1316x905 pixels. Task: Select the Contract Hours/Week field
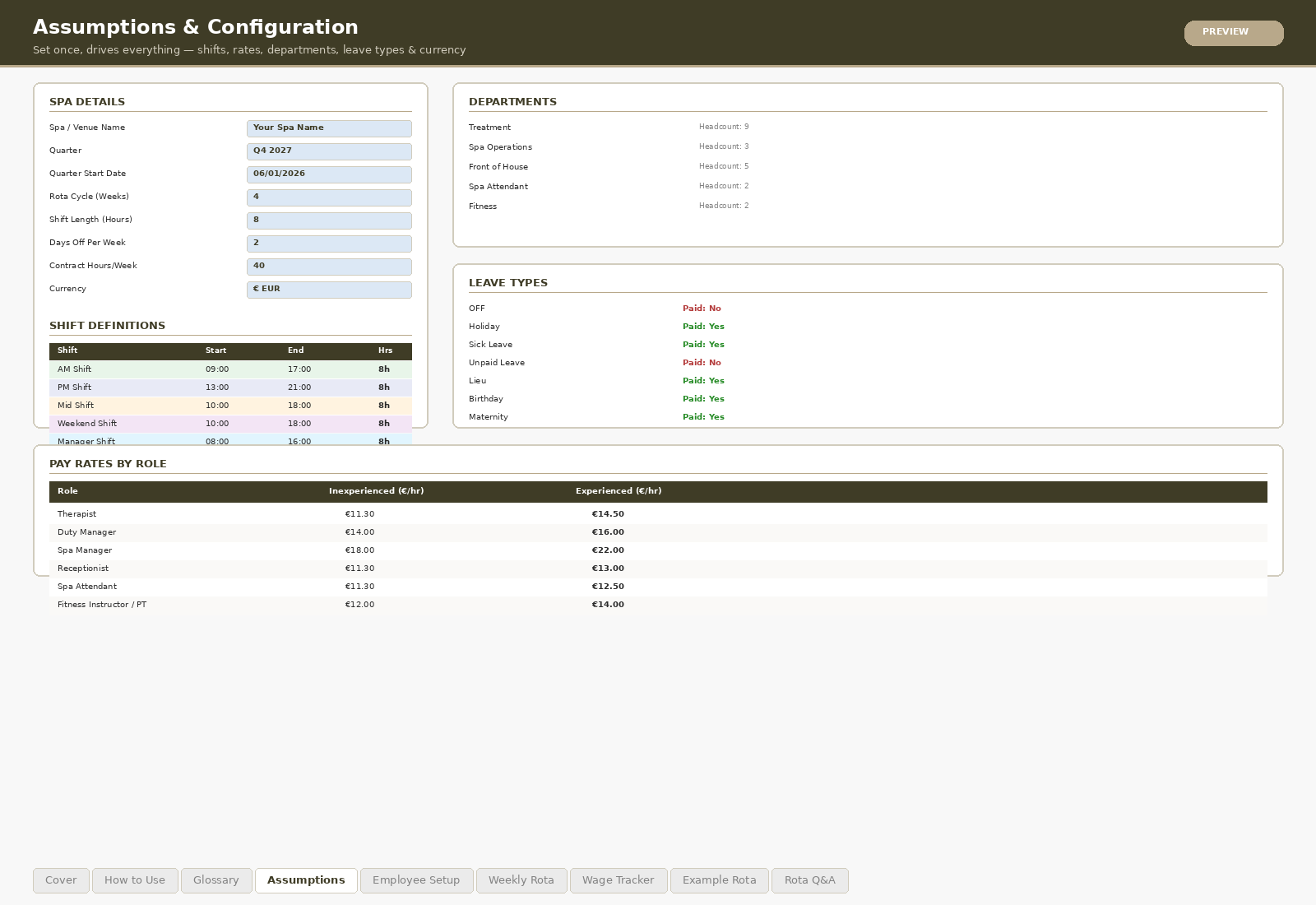329,267
